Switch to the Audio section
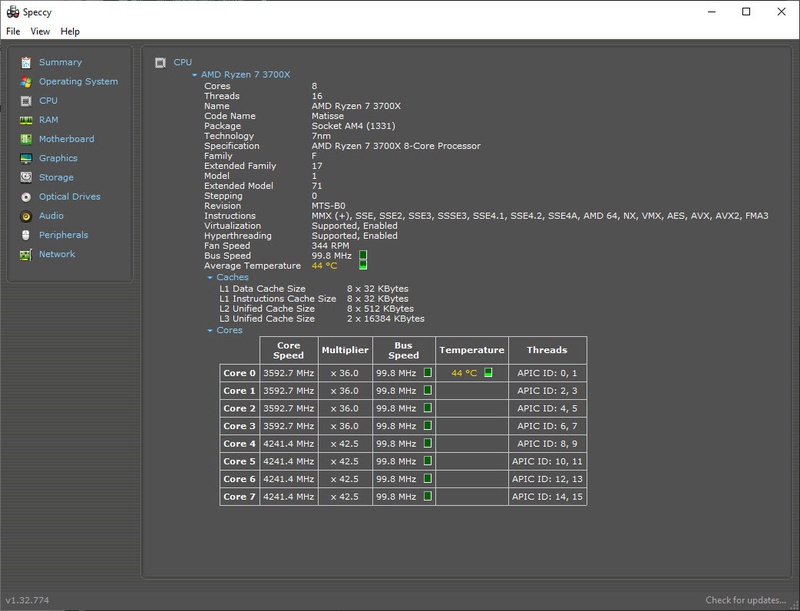 tap(52, 216)
